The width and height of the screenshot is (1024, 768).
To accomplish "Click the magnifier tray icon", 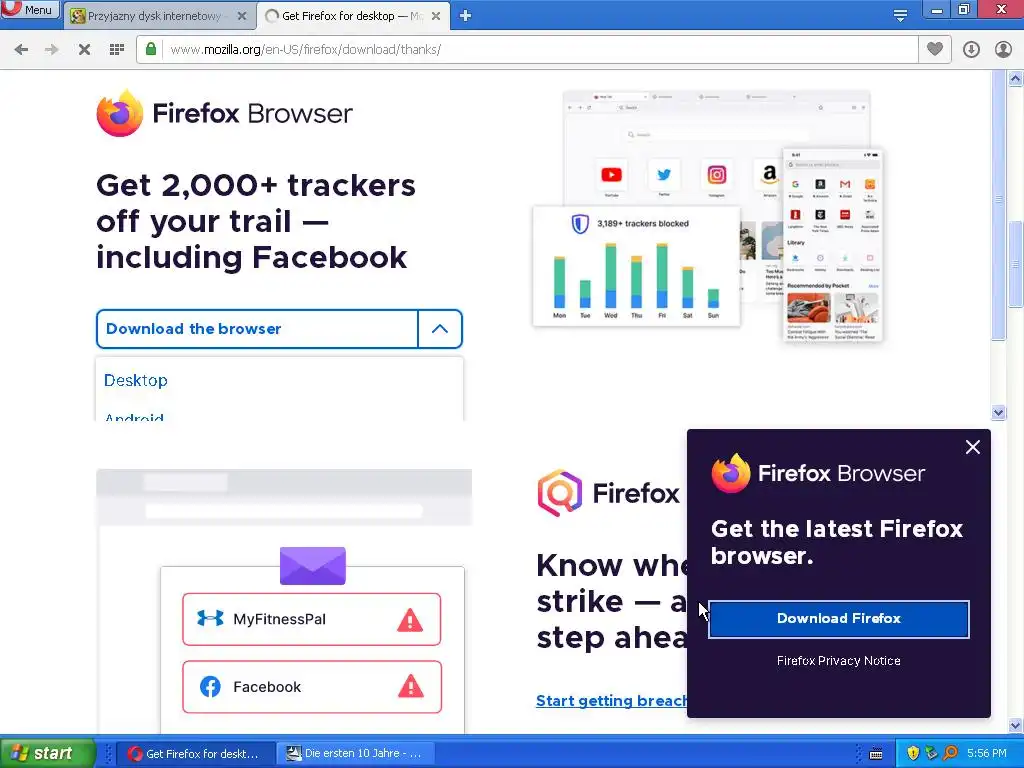I will coord(950,754).
